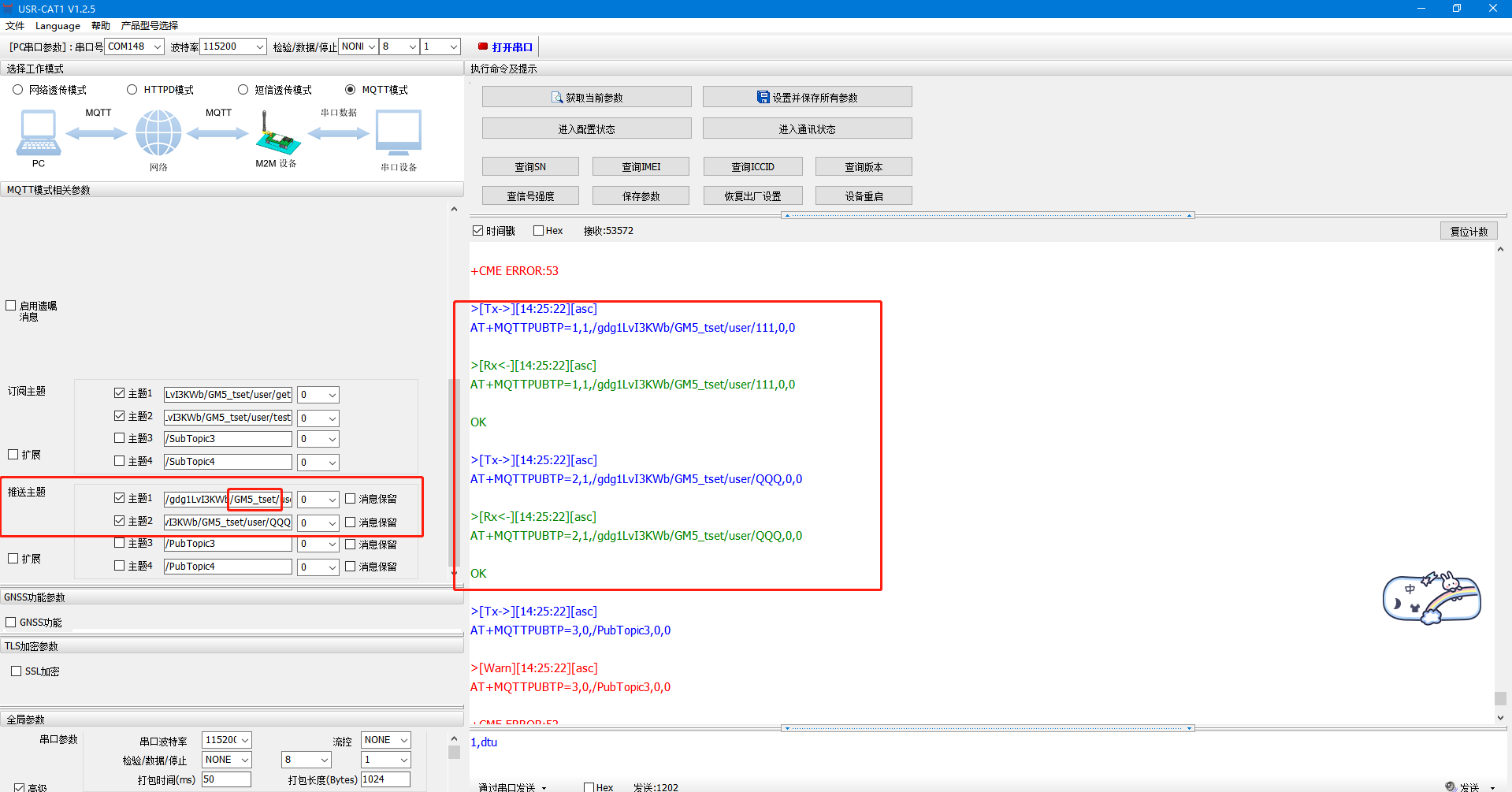The image size is (1512, 792).
Task: Toggle the timestamp checkbox
Action: tap(477, 231)
